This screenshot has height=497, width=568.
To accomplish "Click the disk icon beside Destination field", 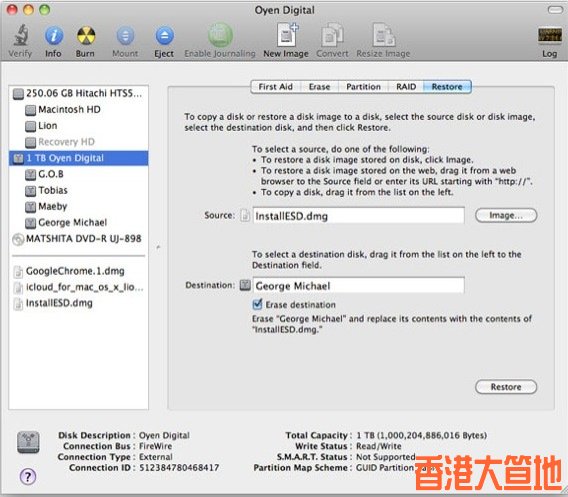I will tap(245, 285).
